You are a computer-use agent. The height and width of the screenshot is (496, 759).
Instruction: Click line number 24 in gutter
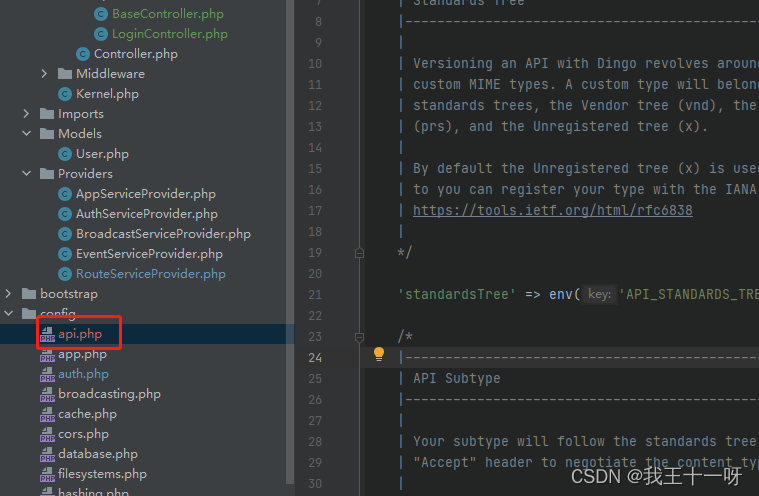click(315, 358)
